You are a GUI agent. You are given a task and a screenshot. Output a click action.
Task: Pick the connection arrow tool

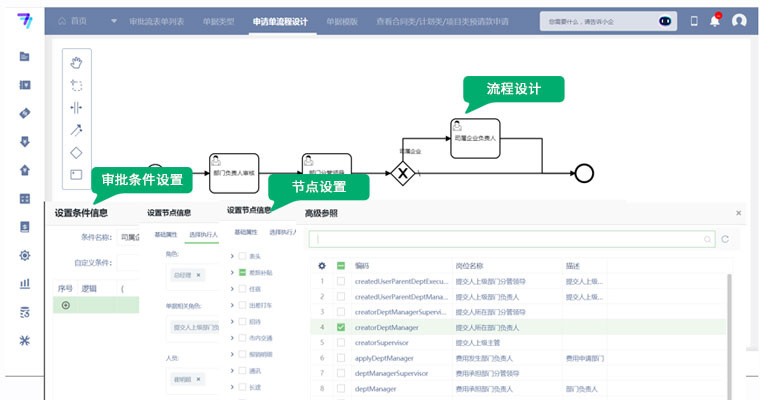tap(76, 130)
